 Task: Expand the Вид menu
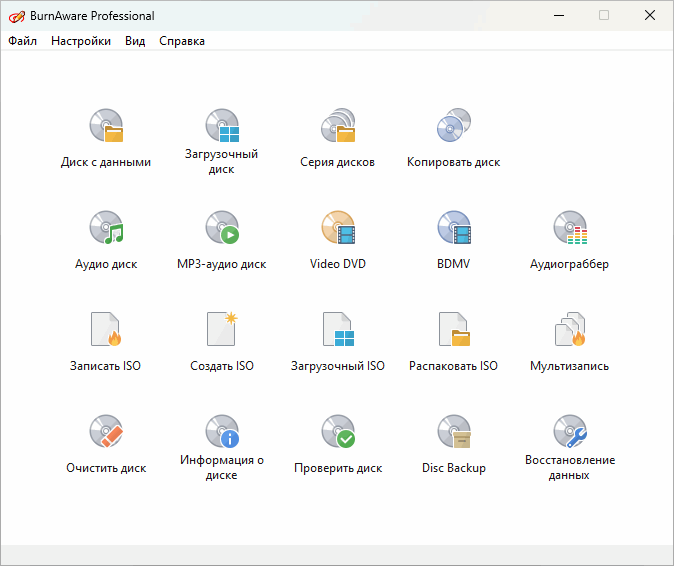(x=135, y=41)
